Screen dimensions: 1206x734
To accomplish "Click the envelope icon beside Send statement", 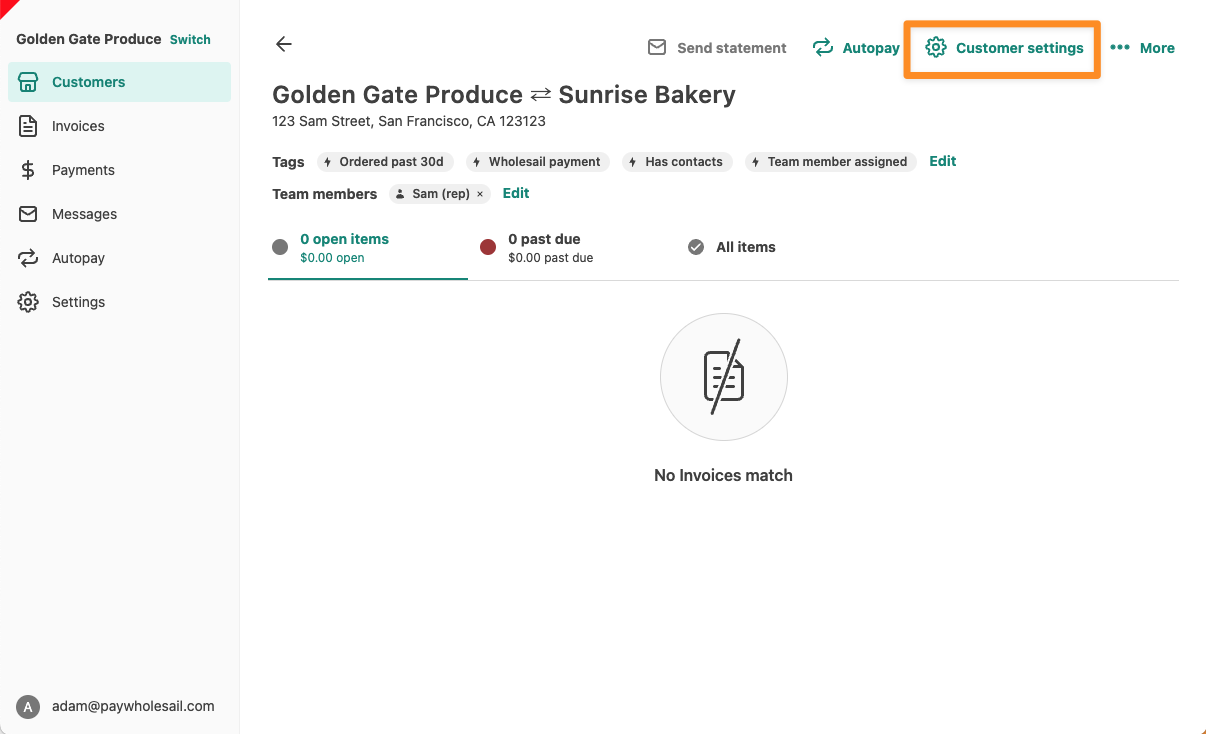I will coord(657,47).
